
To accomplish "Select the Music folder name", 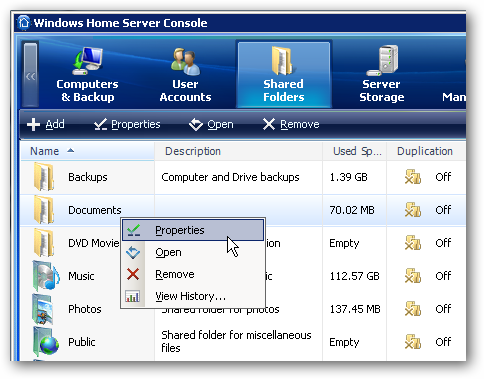I will tap(81, 276).
